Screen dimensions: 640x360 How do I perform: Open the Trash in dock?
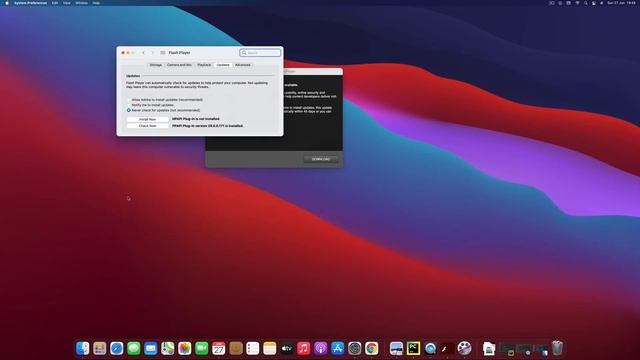coord(557,348)
